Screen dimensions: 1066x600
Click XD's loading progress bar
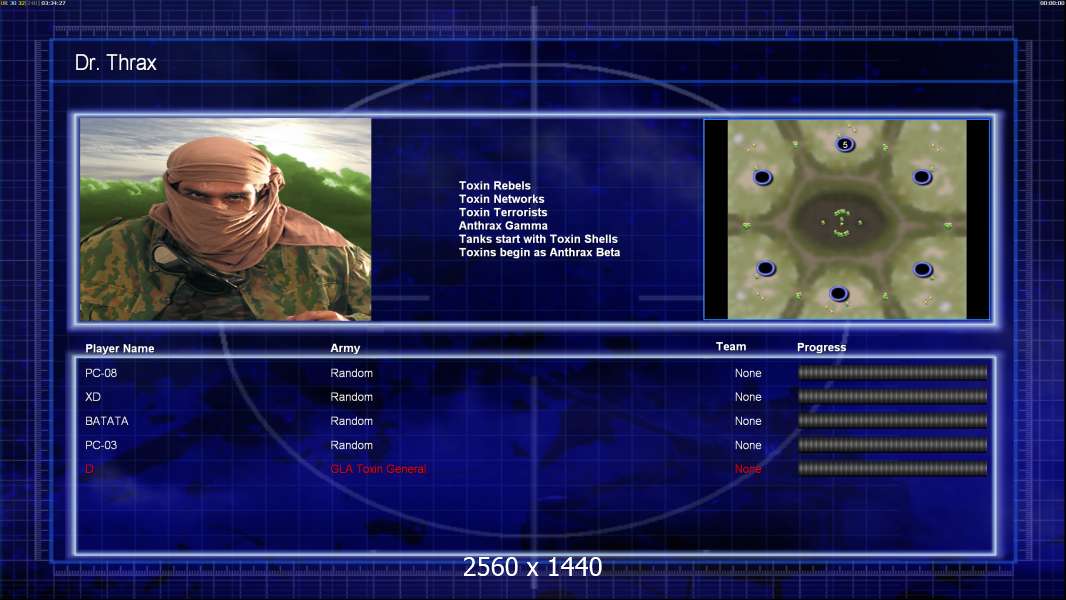pos(892,396)
